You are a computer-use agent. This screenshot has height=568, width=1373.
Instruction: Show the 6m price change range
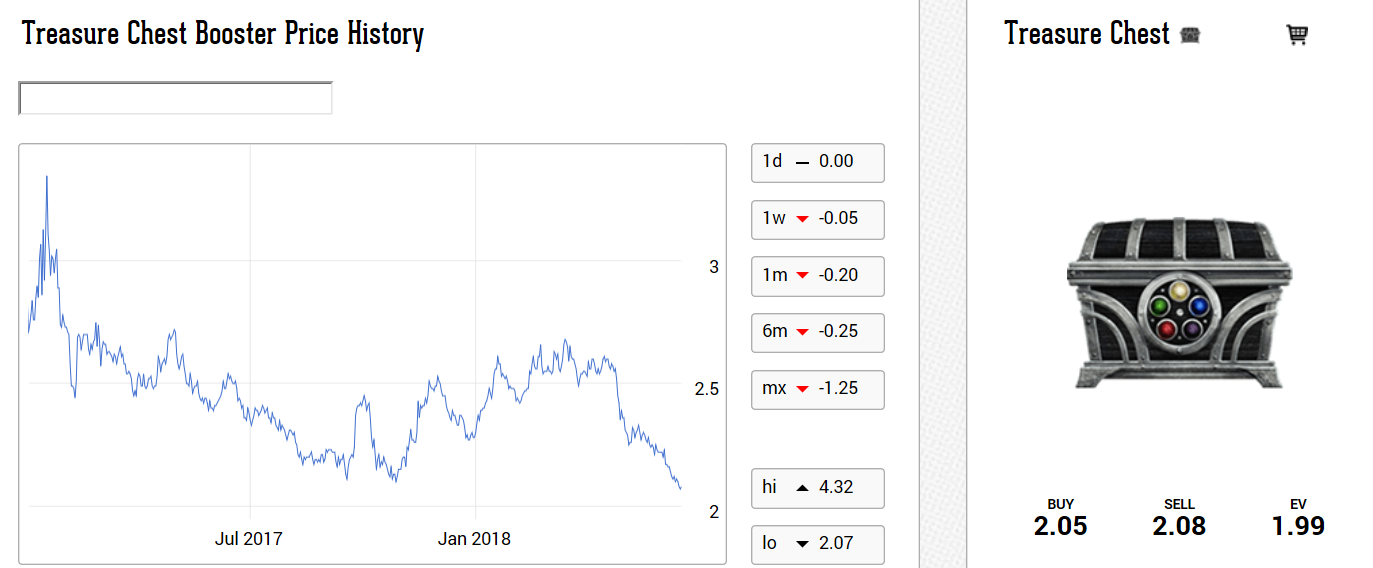pos(817,332)
